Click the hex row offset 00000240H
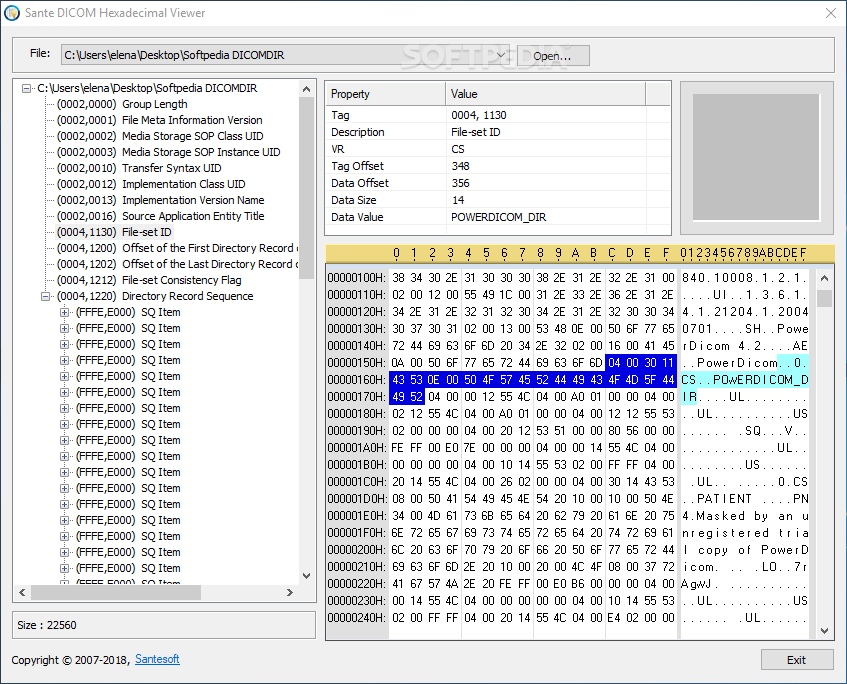 (x=357, y=618)
